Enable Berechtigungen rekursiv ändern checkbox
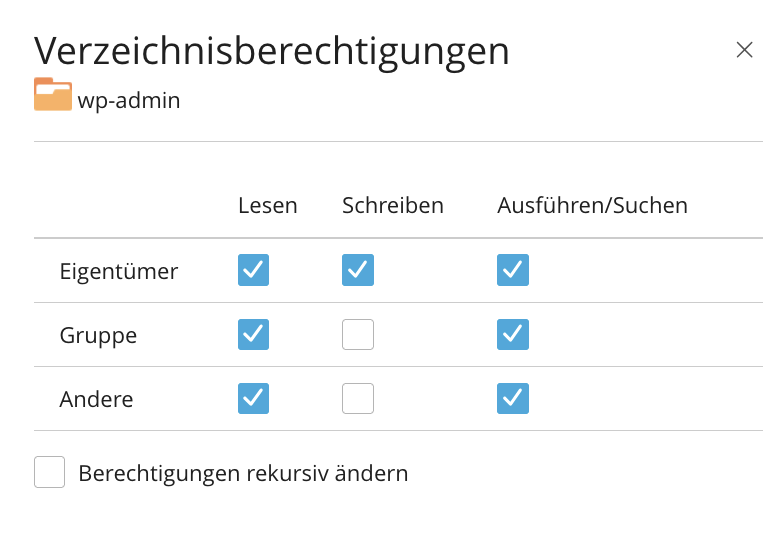The image size is (768, 536). click(50, 472)
